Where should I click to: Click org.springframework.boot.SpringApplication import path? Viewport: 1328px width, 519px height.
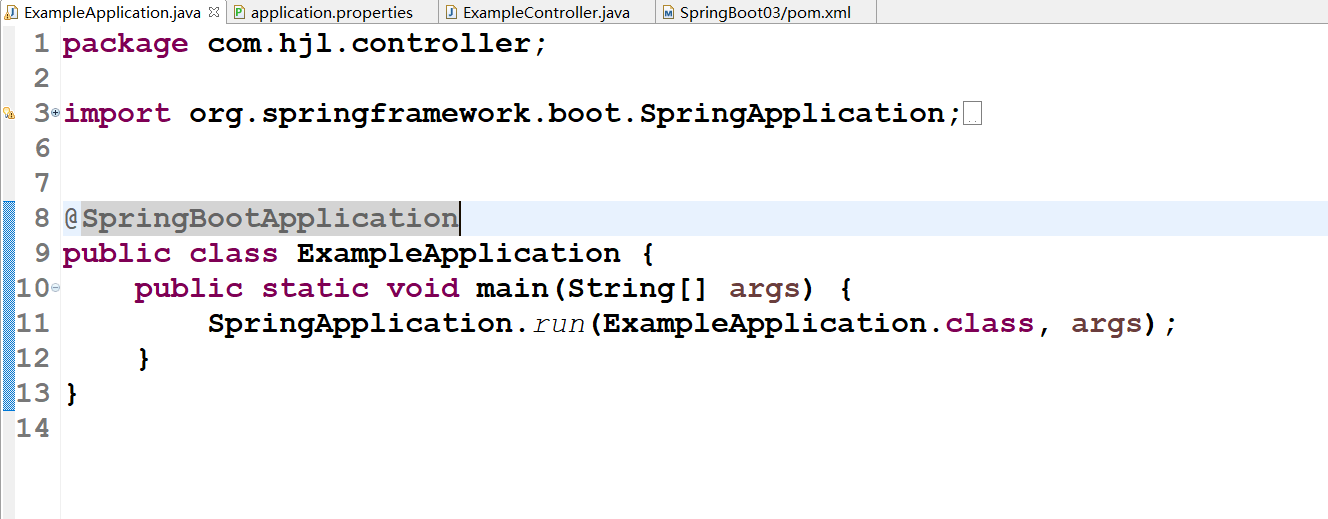[x=567, y=114]
